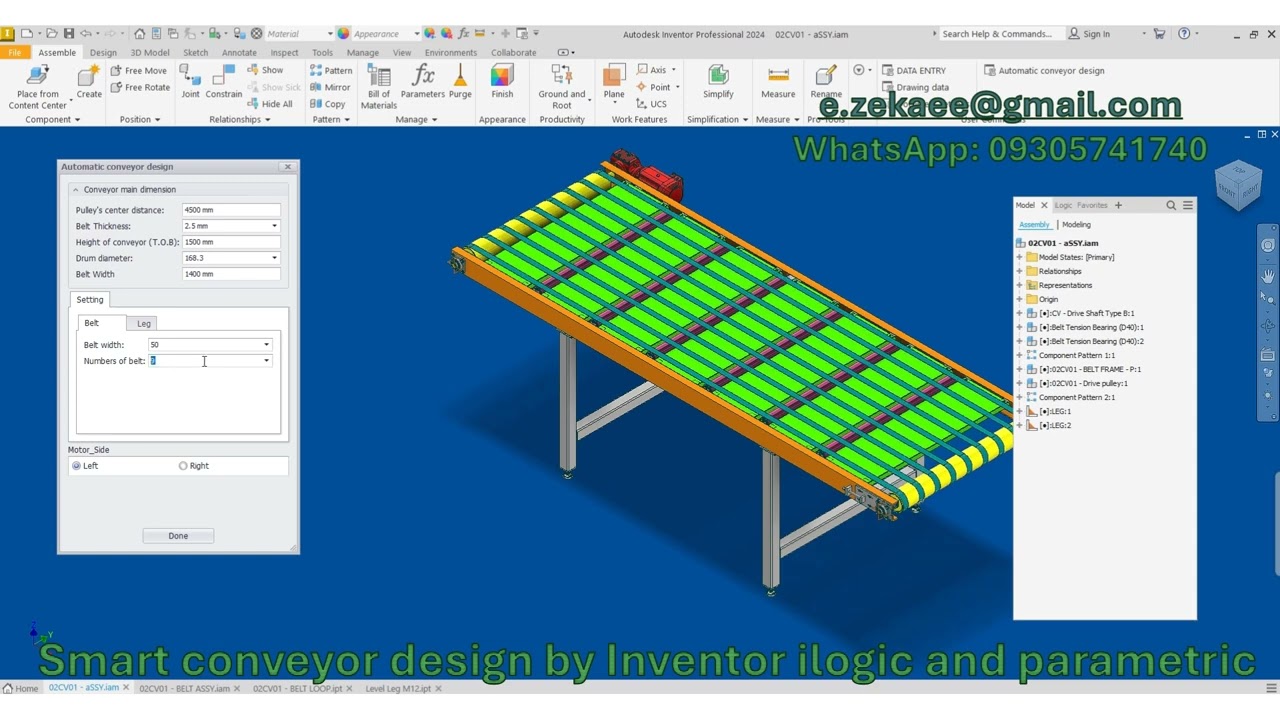This screenshot has height=720, width=1280.
Task: Select CV - Drive Shaft Type B:1 item
Action: 1085,313
